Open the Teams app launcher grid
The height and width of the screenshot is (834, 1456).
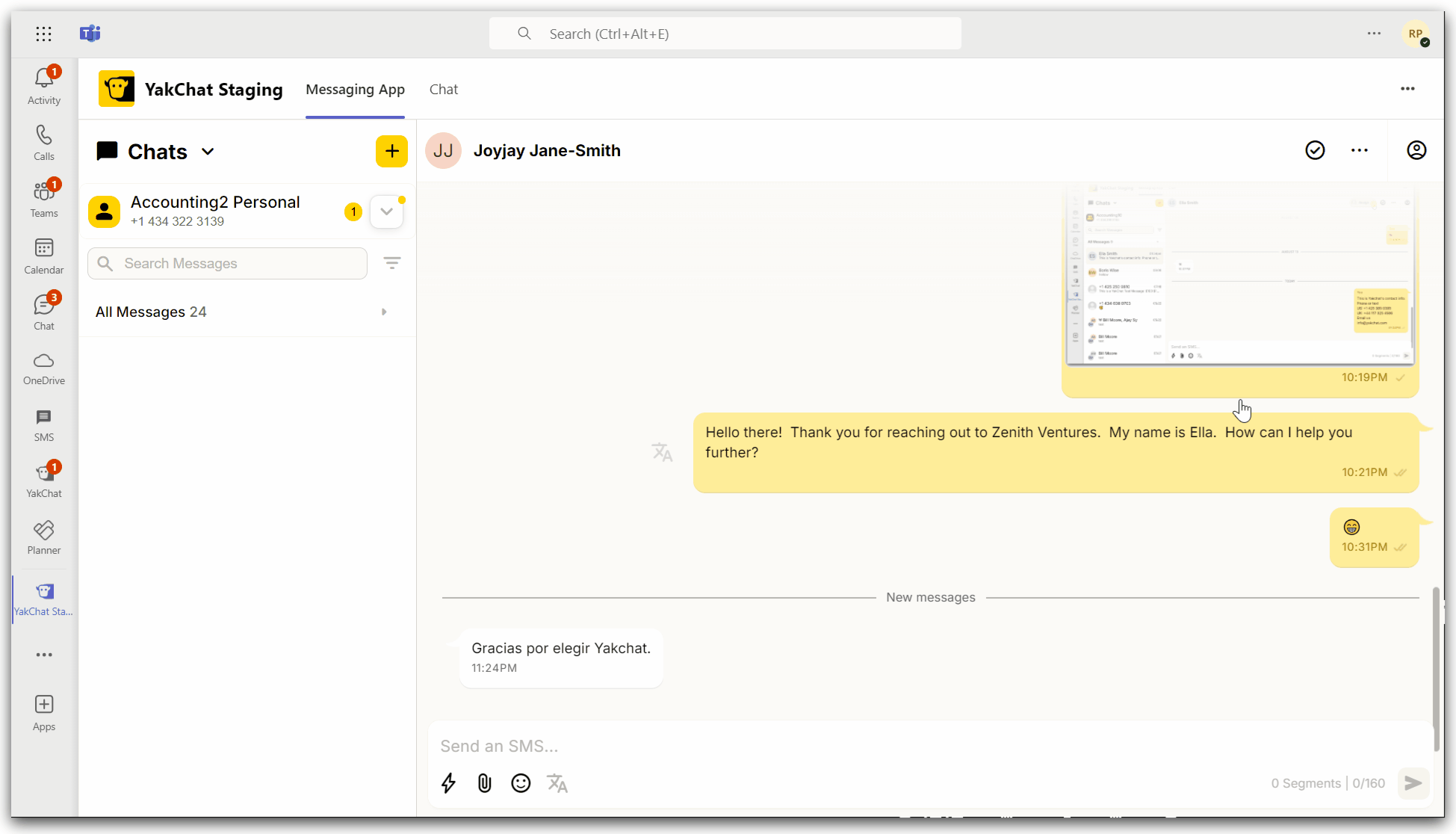point(44,34)
